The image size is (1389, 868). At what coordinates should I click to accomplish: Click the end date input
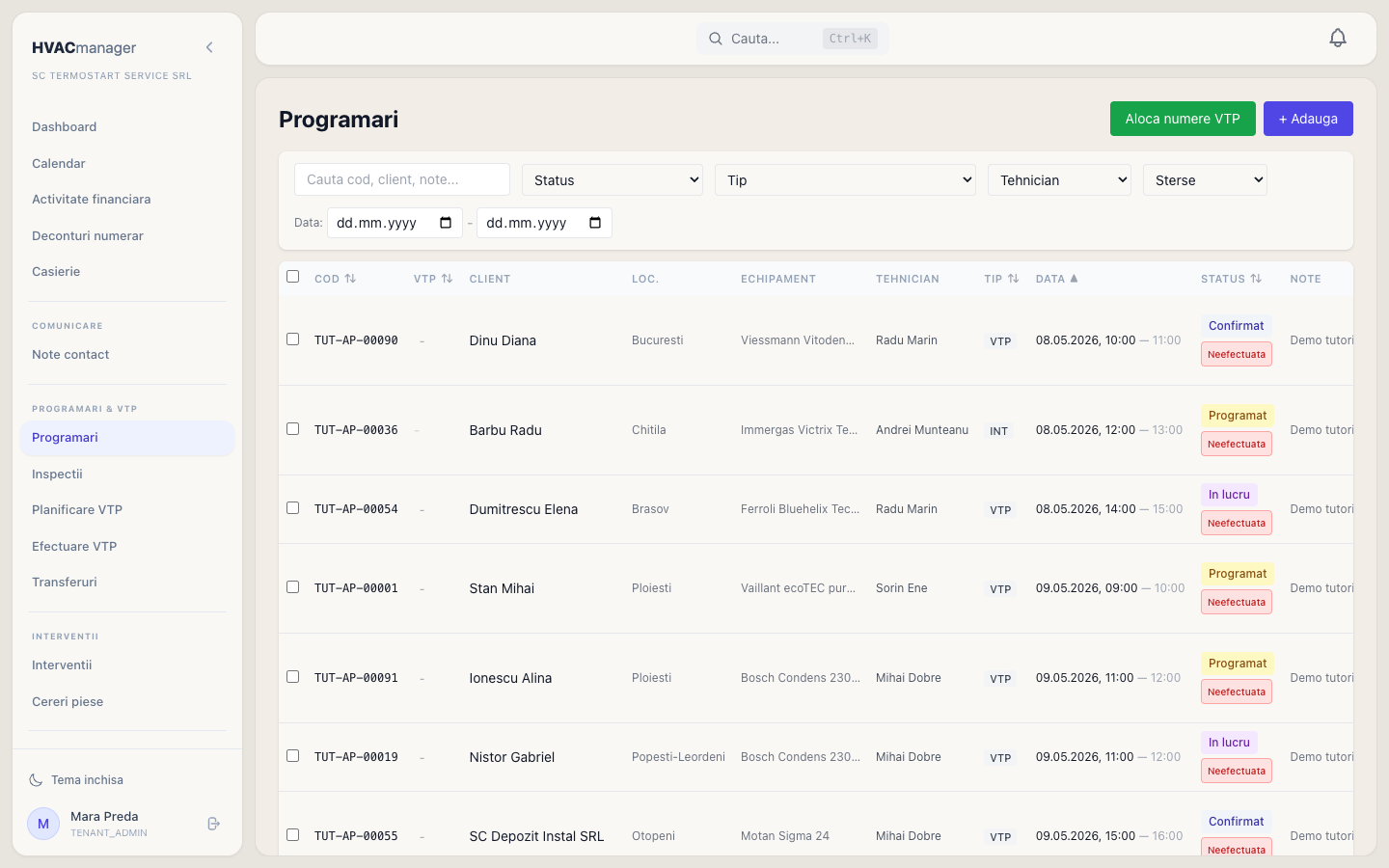coord(544,223)
